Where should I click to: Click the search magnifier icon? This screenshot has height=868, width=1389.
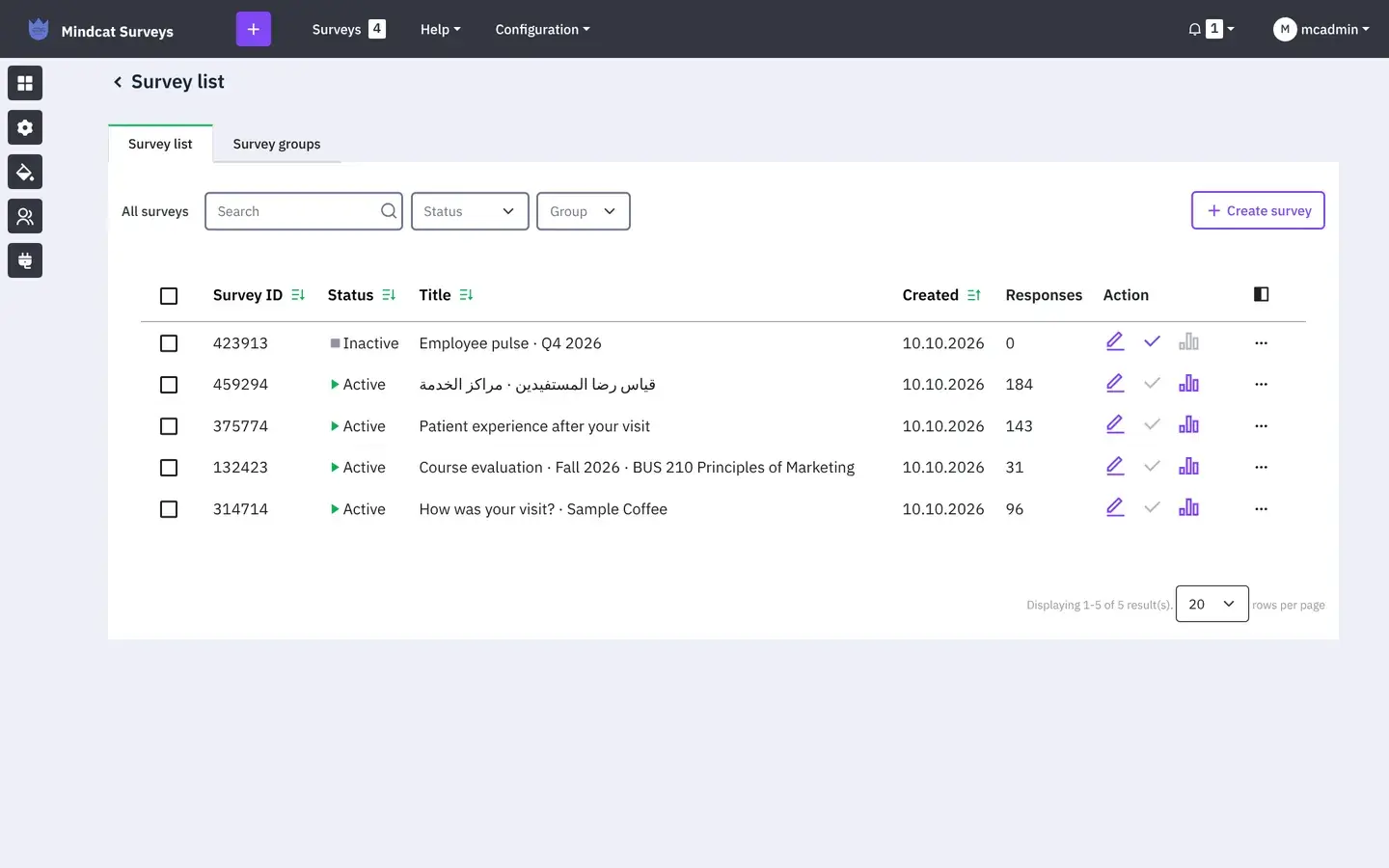pyautogui.click(x=389, y=211)
